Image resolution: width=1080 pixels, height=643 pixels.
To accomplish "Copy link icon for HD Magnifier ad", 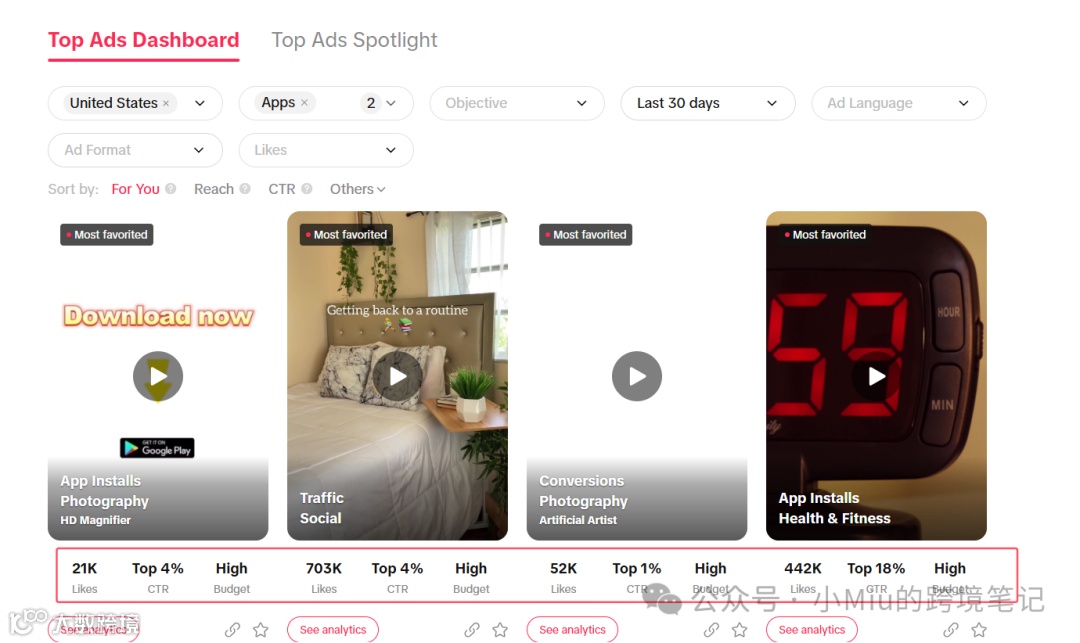I will click(232, 629).
